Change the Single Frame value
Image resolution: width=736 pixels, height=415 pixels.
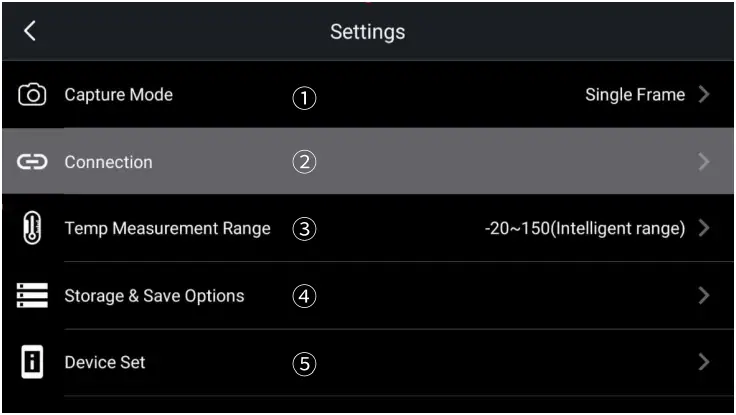635,95
